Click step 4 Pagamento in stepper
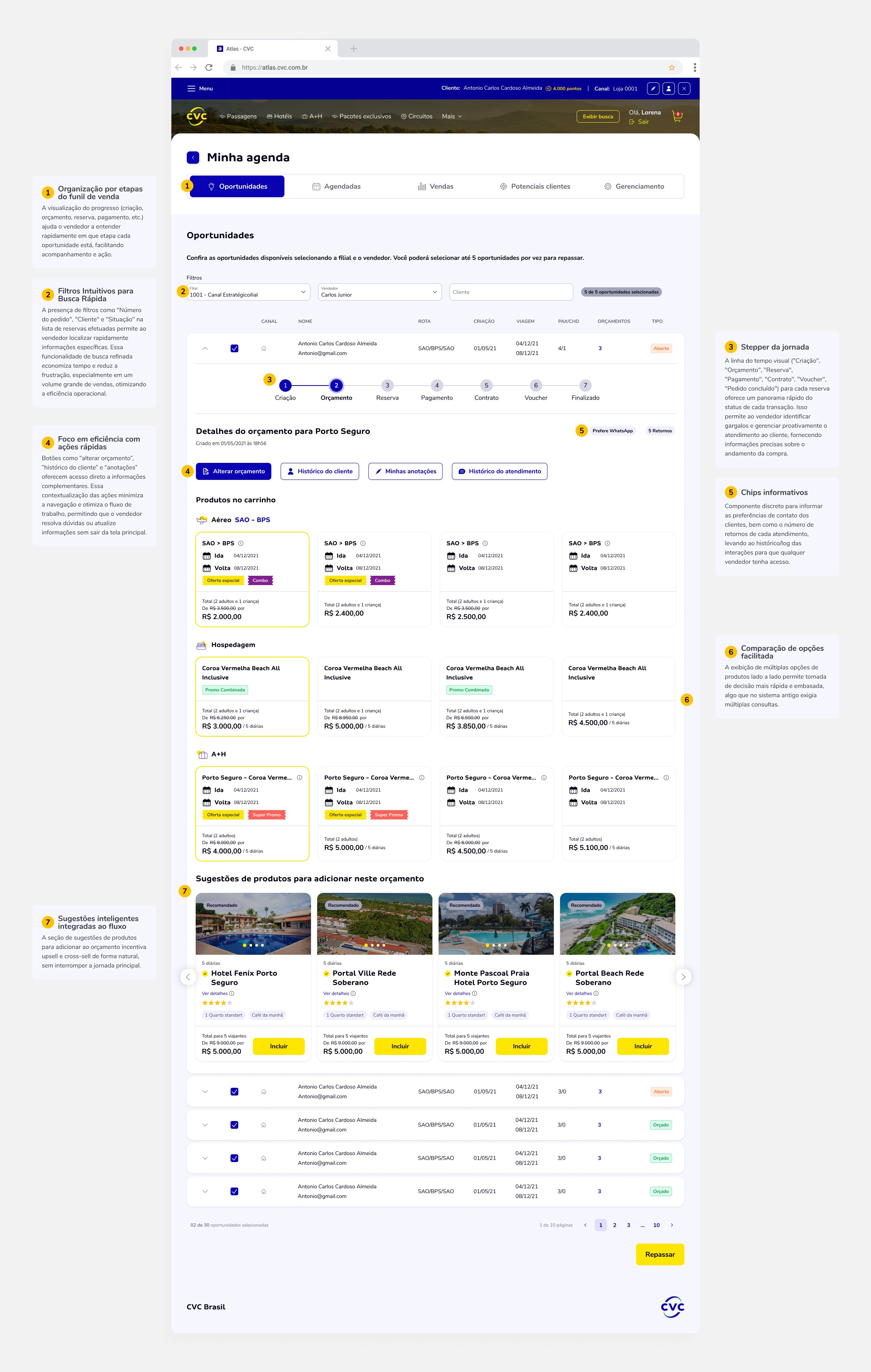Image resolution: width=871 pixels, height=1372 pixels. coord(437,386)
